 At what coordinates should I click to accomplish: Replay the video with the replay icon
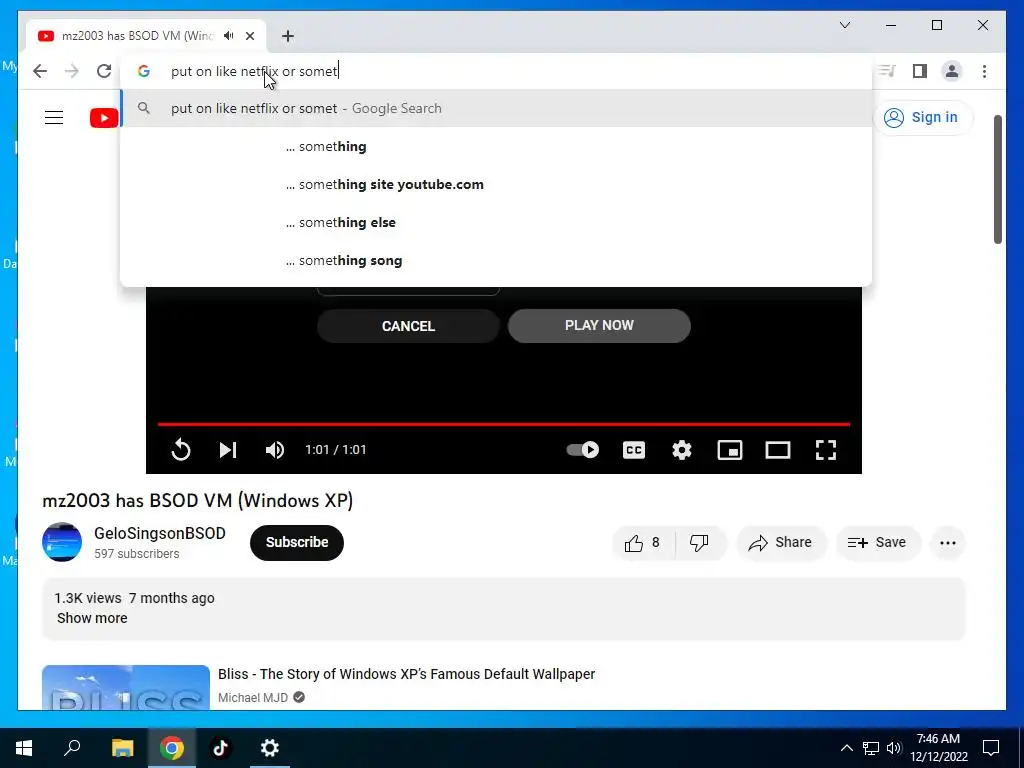click(181, 450)
